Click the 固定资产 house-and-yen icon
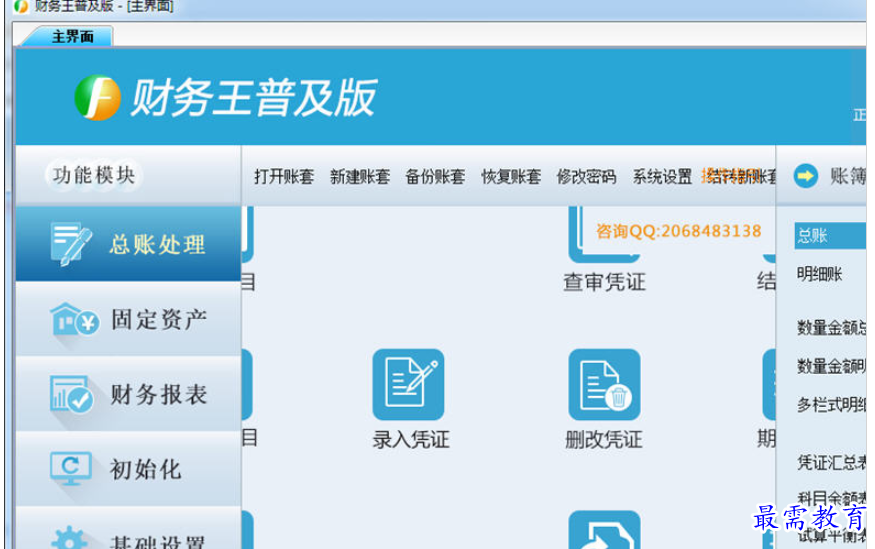 point(74,320)
